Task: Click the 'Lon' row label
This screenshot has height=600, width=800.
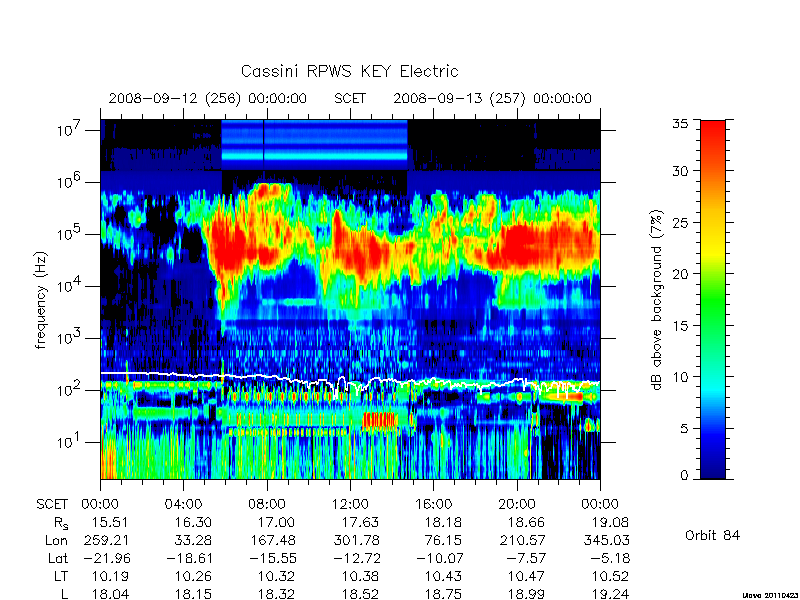Action: [57, 540]
